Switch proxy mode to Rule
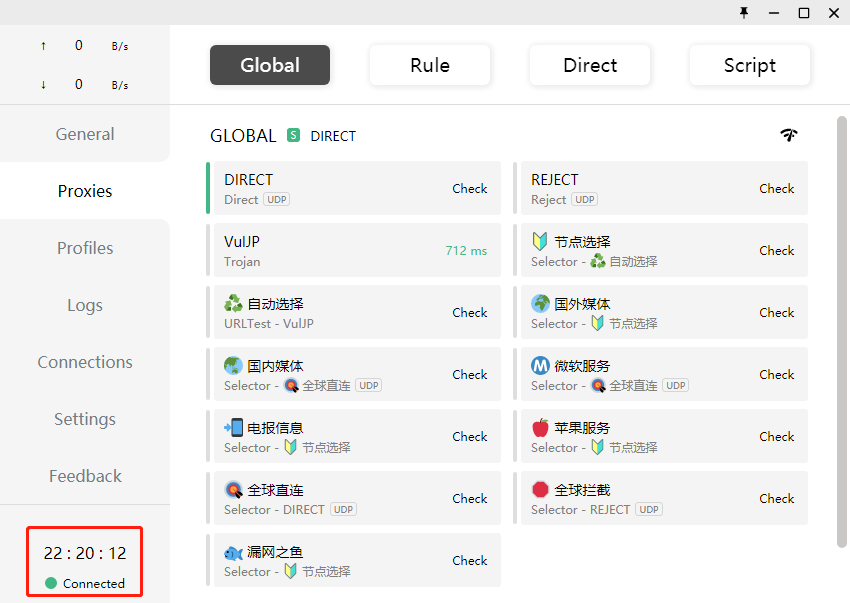The height and width of the screenshot is (603, 850). tap(430, 65)
